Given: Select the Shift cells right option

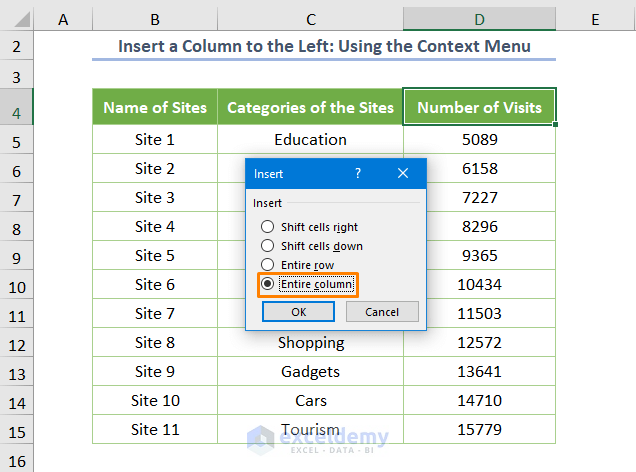Looking at the screenshot, I should tap(267, 227).
